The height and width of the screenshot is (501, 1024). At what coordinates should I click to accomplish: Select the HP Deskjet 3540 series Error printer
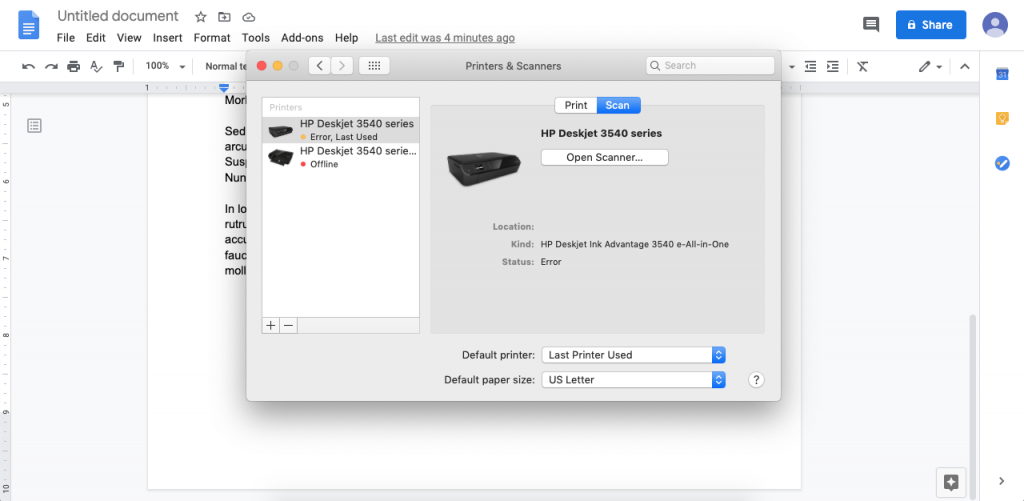pyautogui.click(x=340, y=130)
